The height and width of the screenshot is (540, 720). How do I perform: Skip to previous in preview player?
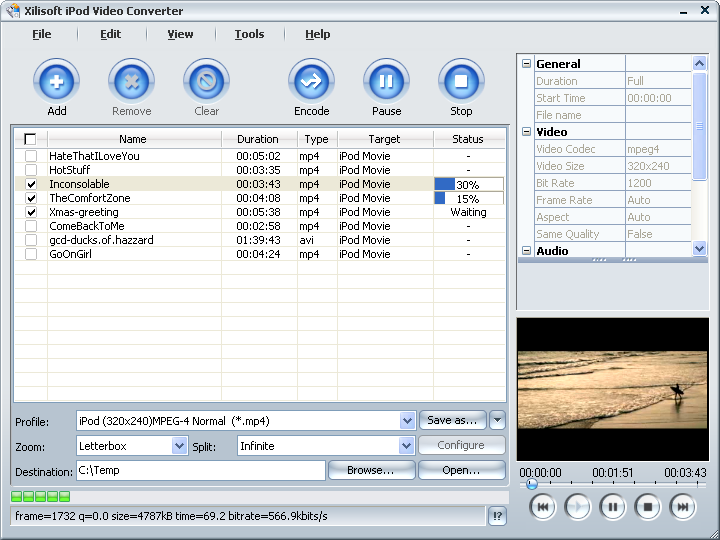(x=543, y=507)
